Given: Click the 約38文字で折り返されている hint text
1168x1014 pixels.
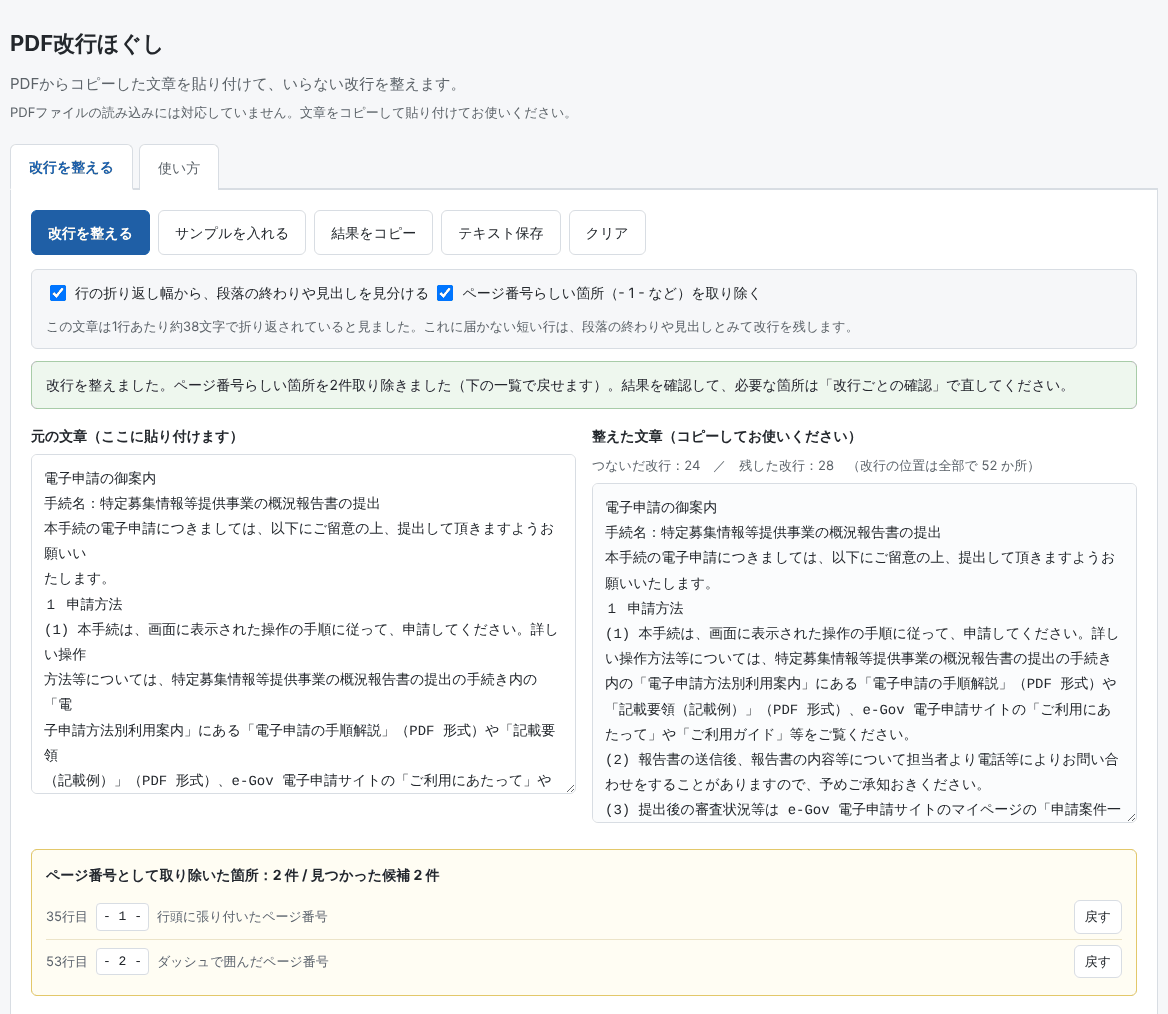Looking at the screenshot, I should click(x=450, y=327).
